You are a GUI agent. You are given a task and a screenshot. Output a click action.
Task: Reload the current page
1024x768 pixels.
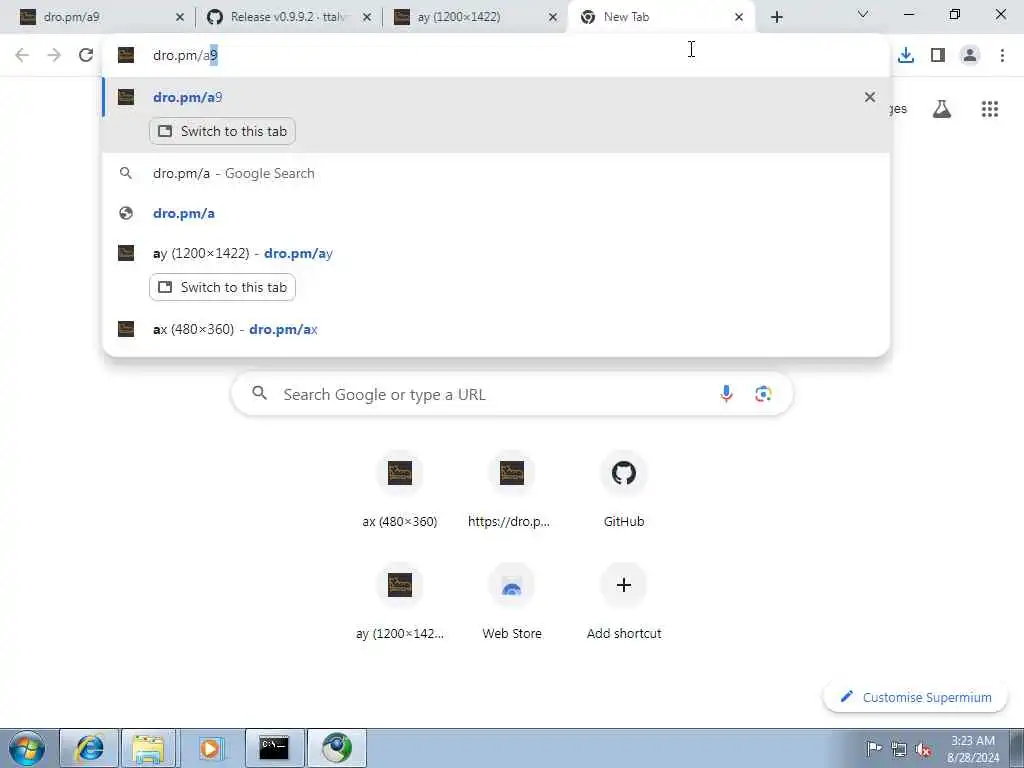point(86,56)
